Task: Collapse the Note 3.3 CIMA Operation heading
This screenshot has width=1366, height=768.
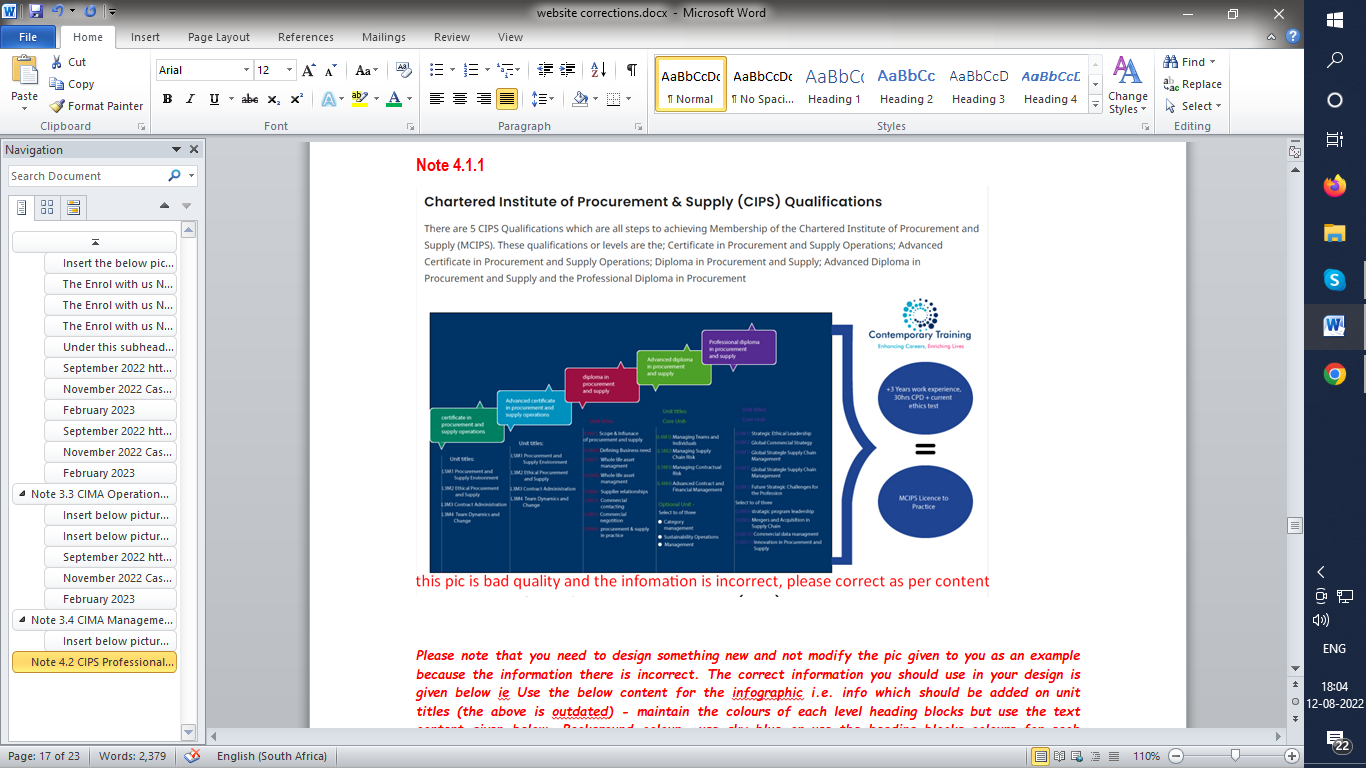Action: 21,494
